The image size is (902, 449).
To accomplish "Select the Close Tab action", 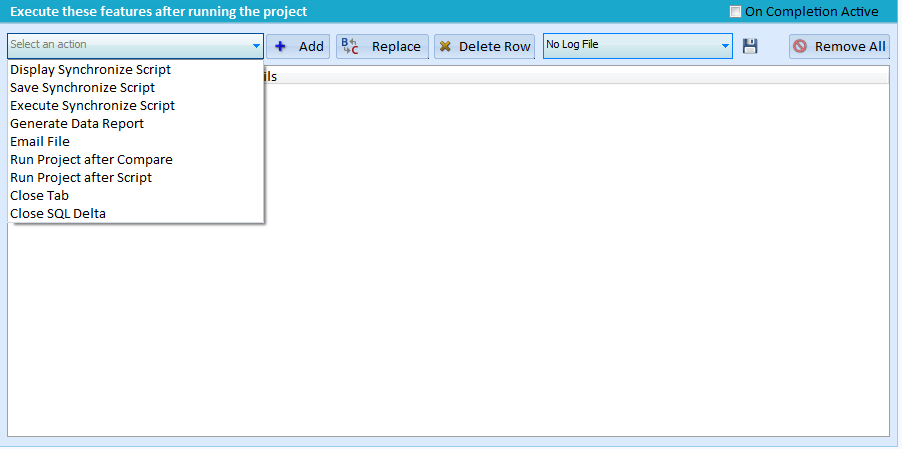I will click(136, 195).
